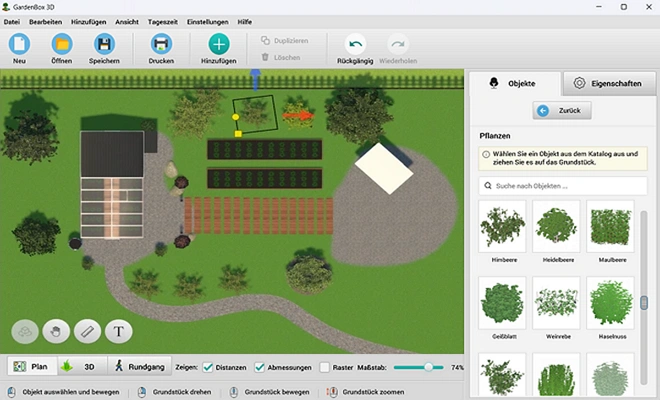Click the object search field
The height and width of the screenshot is (400, 660).
tap(562, 186)
